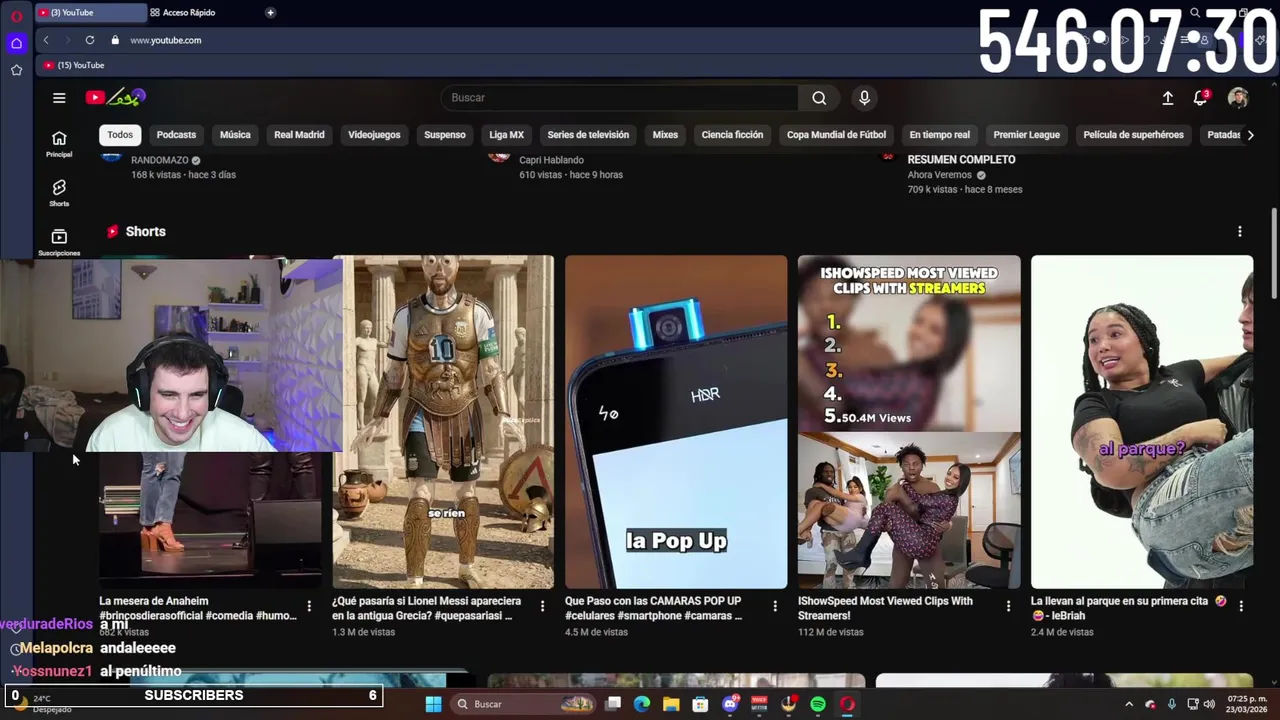Screen dimensions: 1280x720
Task: Open File Explorer from the taskbar
Action: pos(671,704)
